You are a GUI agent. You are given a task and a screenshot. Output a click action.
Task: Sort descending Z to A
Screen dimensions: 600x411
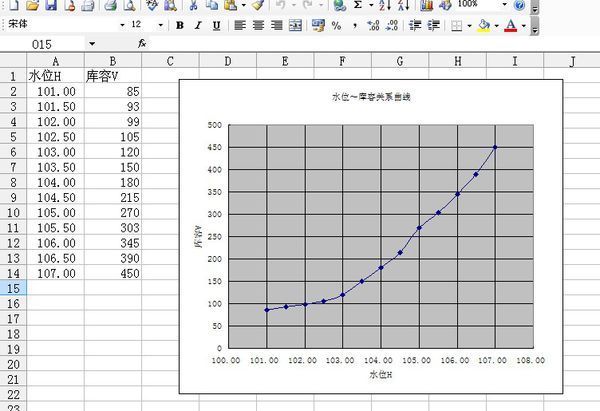403,5
